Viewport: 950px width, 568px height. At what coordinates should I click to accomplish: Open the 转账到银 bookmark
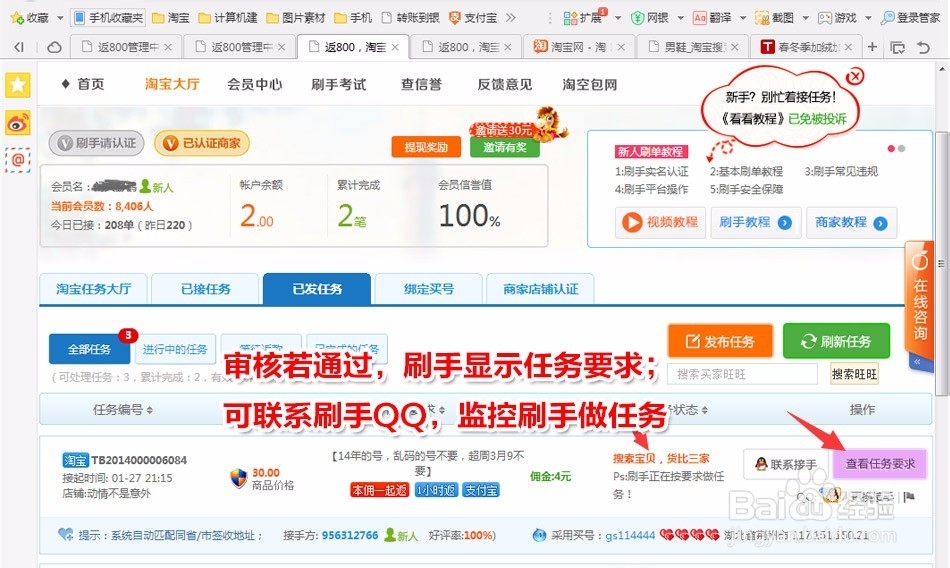(x=411, y=18)
